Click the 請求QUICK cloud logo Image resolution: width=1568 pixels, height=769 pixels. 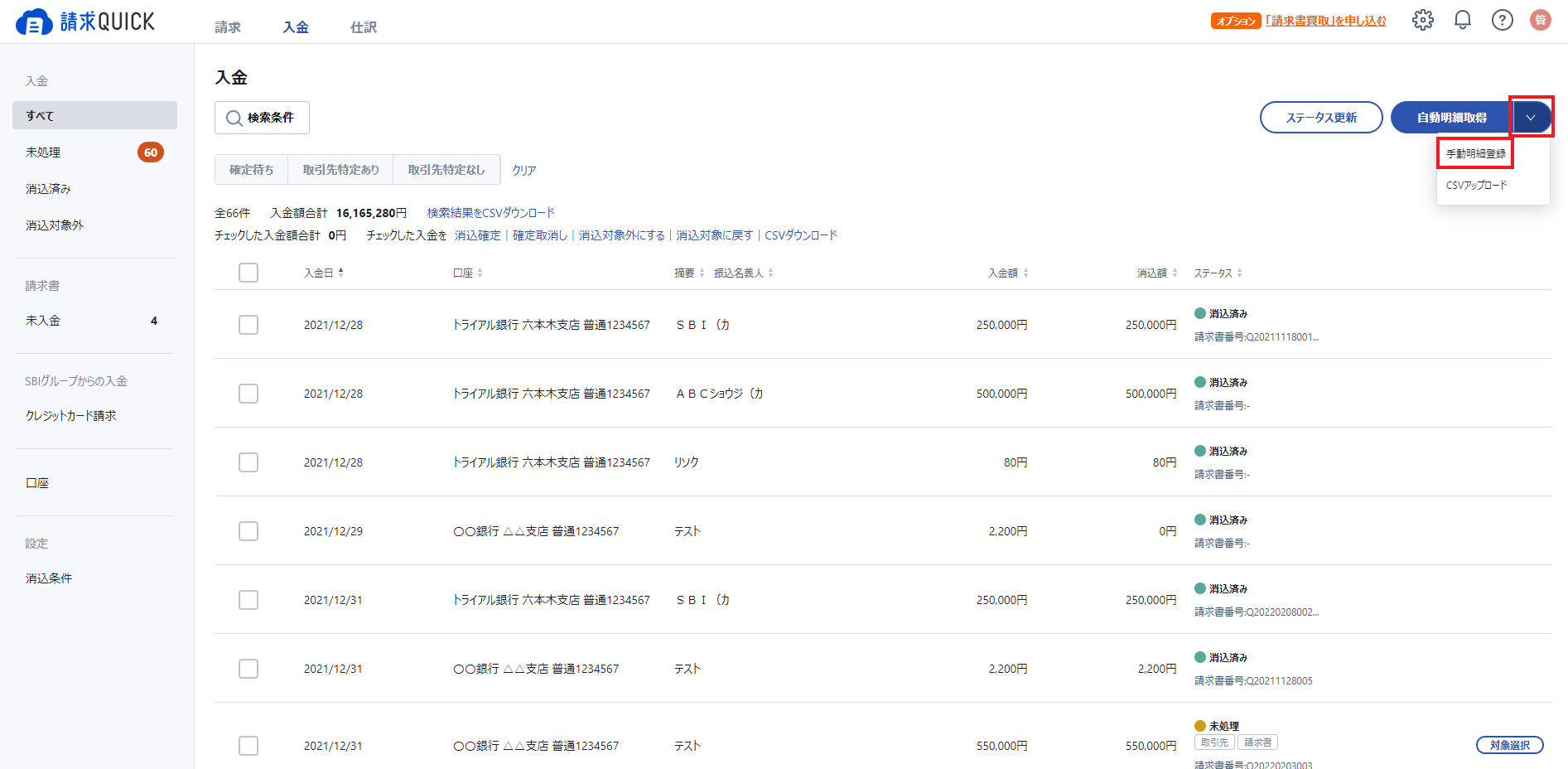coord(35,22)
